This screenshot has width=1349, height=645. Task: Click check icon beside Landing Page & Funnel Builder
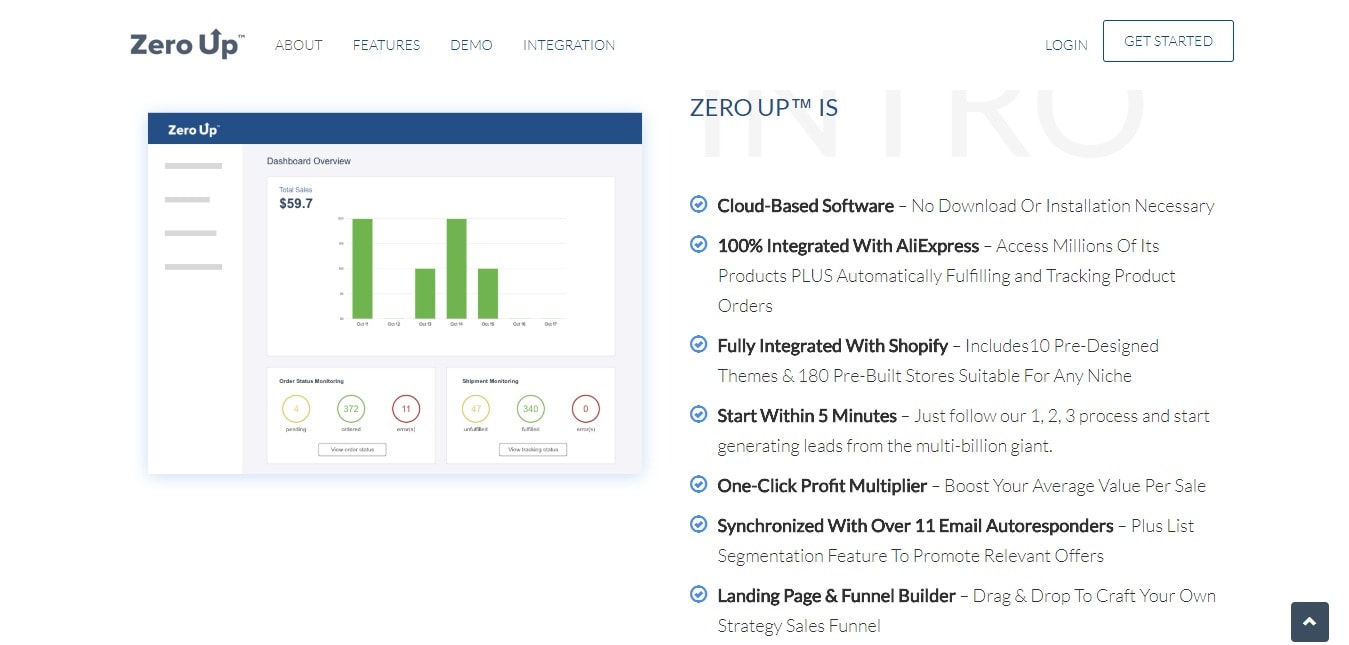(x=699, y=594)
